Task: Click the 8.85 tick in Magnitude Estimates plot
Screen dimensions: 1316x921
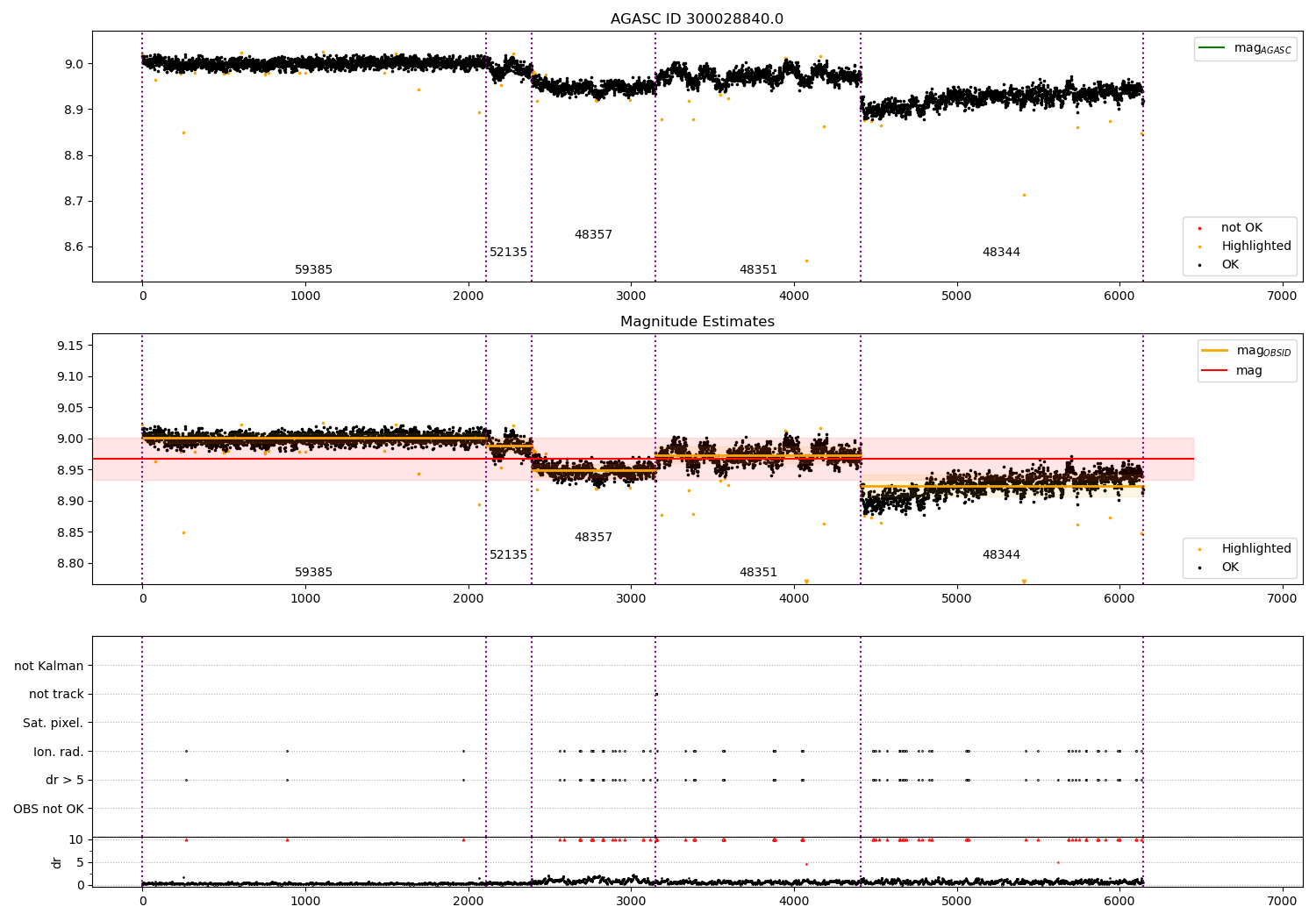Action: tap(70, 533)
